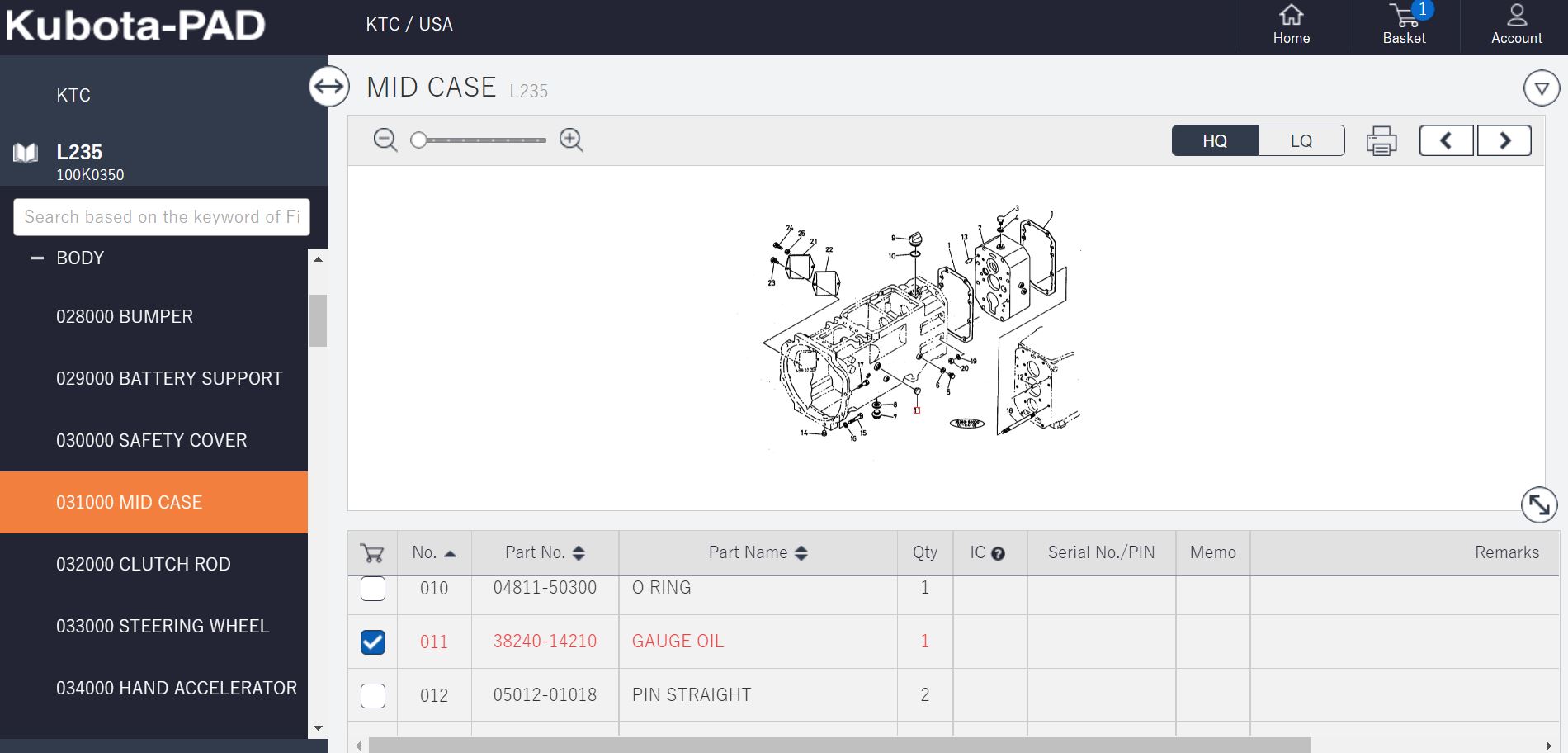Open the Account menu

tap(1516, 25)
